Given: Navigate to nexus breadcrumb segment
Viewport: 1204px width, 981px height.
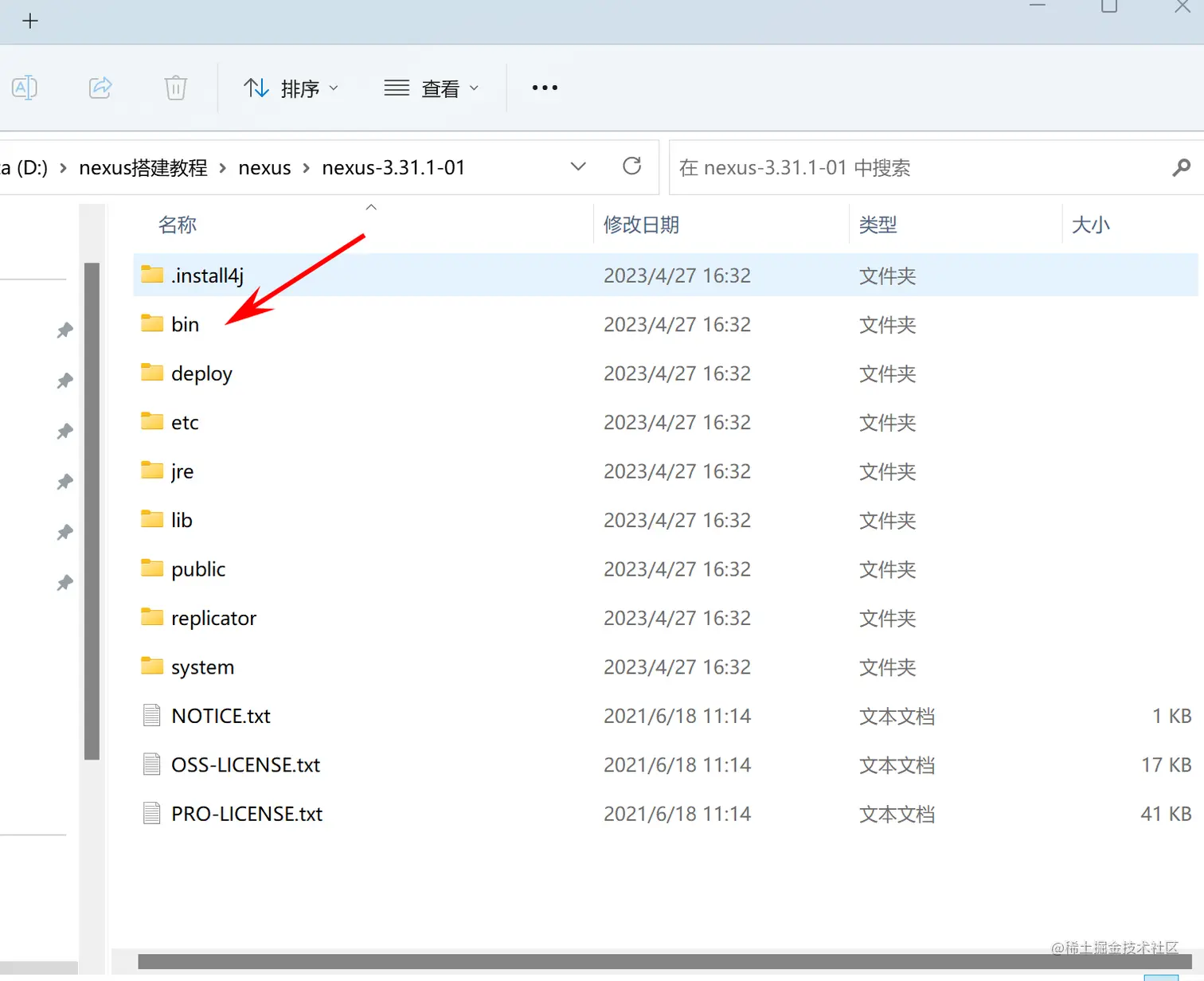Looking at the screenshot, I should 264,168.
